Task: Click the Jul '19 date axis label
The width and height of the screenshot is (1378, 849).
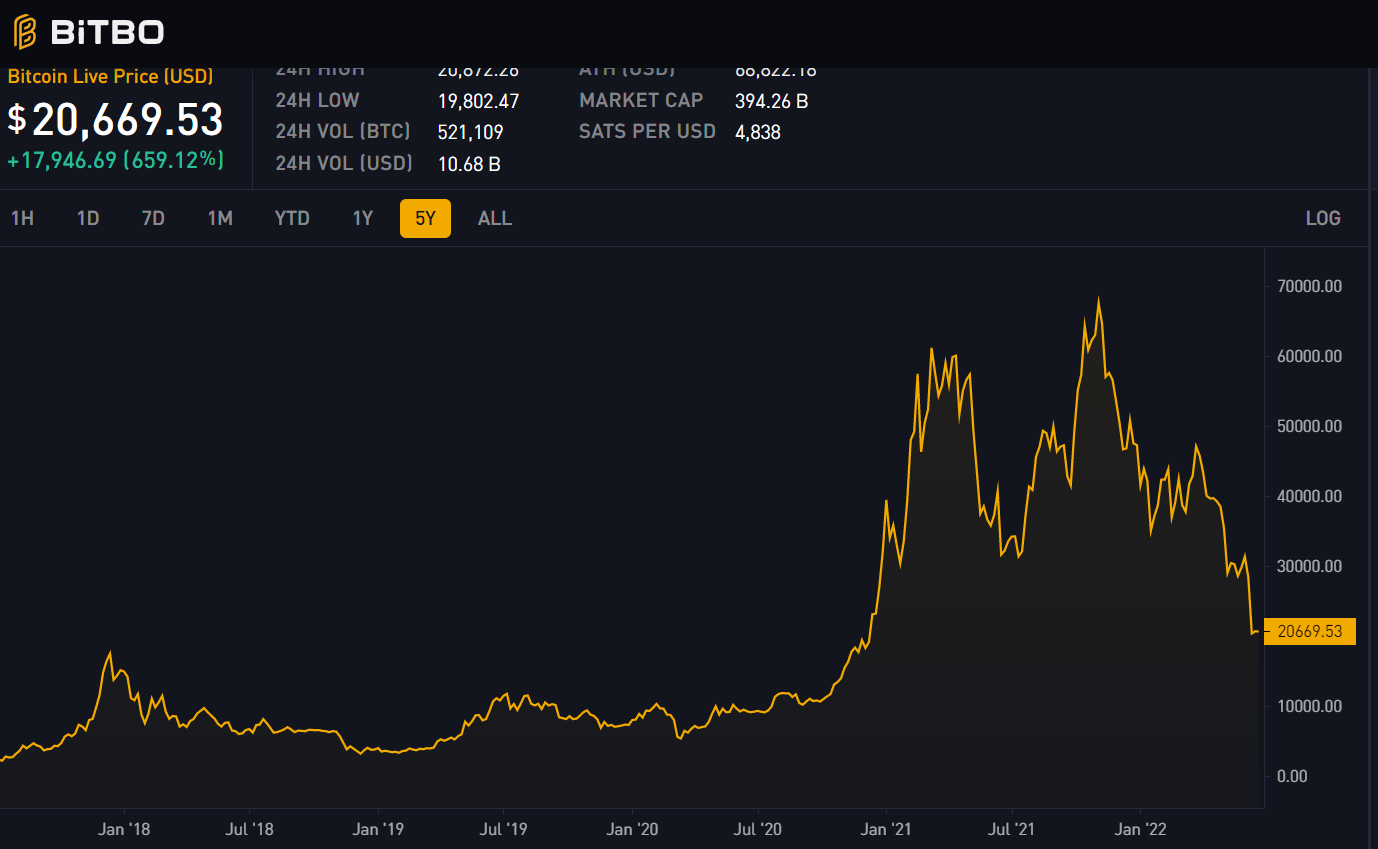Action: point(503,829)
